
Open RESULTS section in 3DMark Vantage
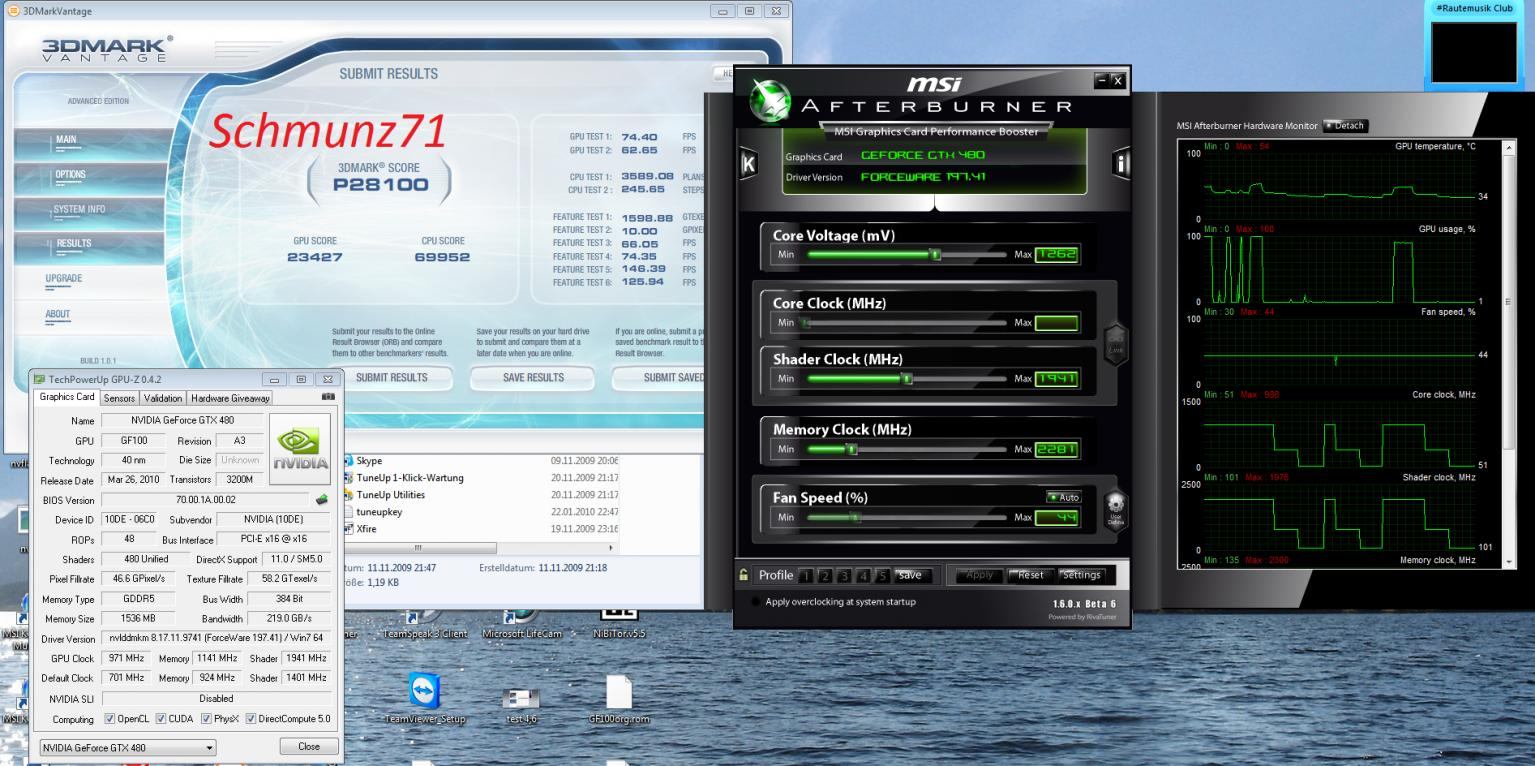[88, 246]
